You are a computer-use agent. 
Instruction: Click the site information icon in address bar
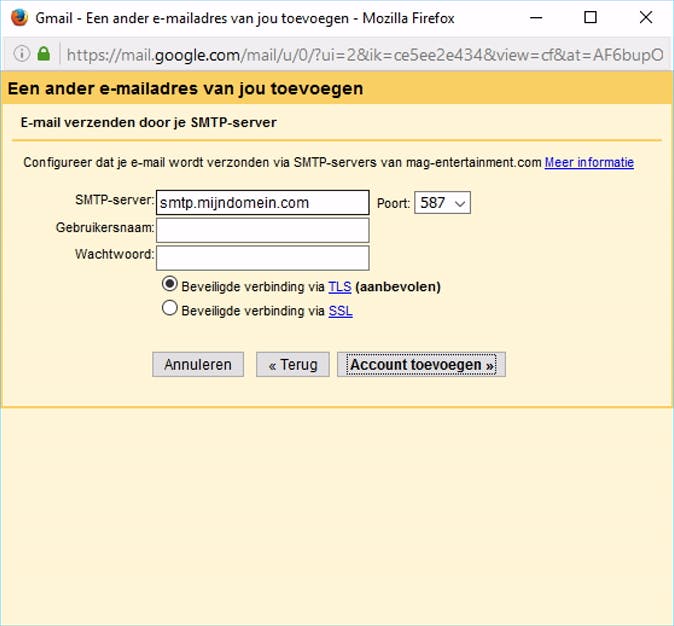[21, 54]
